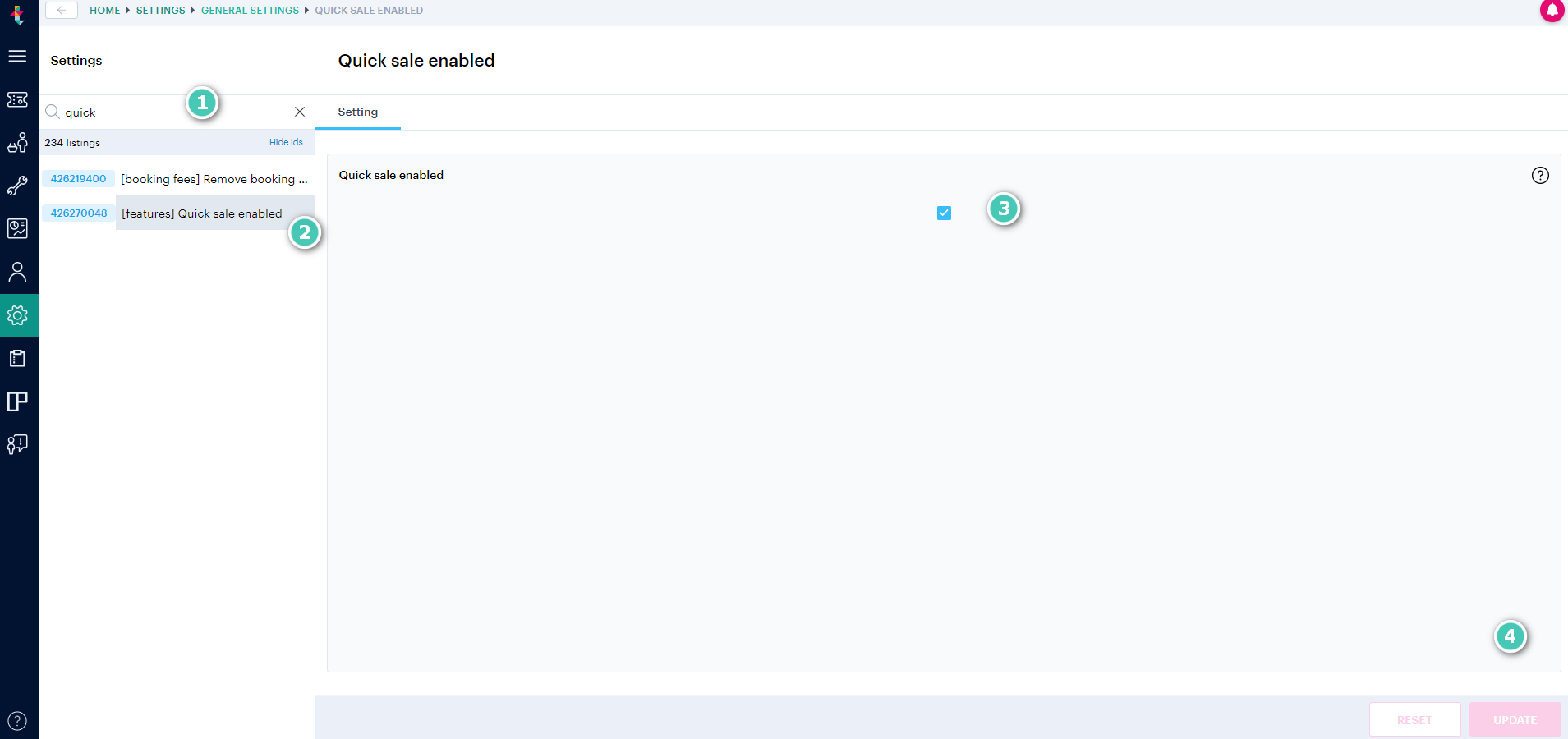Open the products shapes icon in sidebar
Screen dimensions: 1568x739
click(17, 143)
